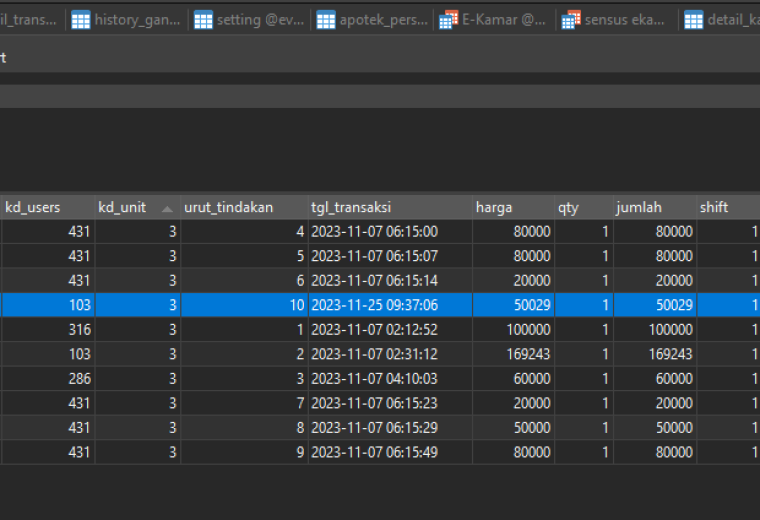Switch to the E-Kamar tab
Viewport: 760px width, 520px height.
coord(494,20)
